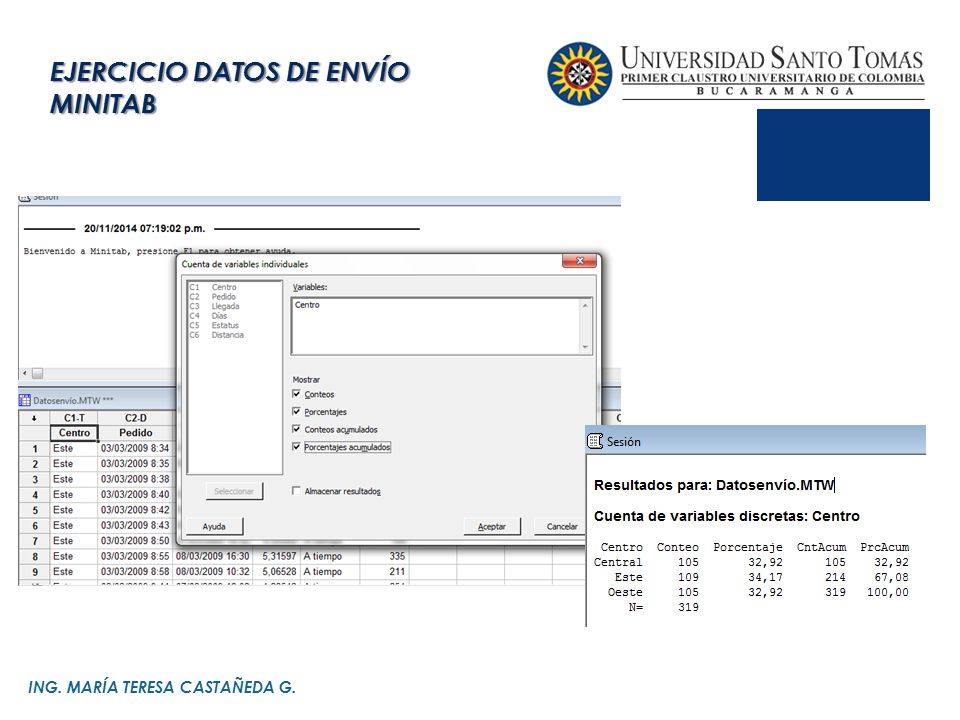This screenshot has width=960, height=720.
Task: Click cell with 08/03/2009 10:32
Action: [x=212, y=572]
